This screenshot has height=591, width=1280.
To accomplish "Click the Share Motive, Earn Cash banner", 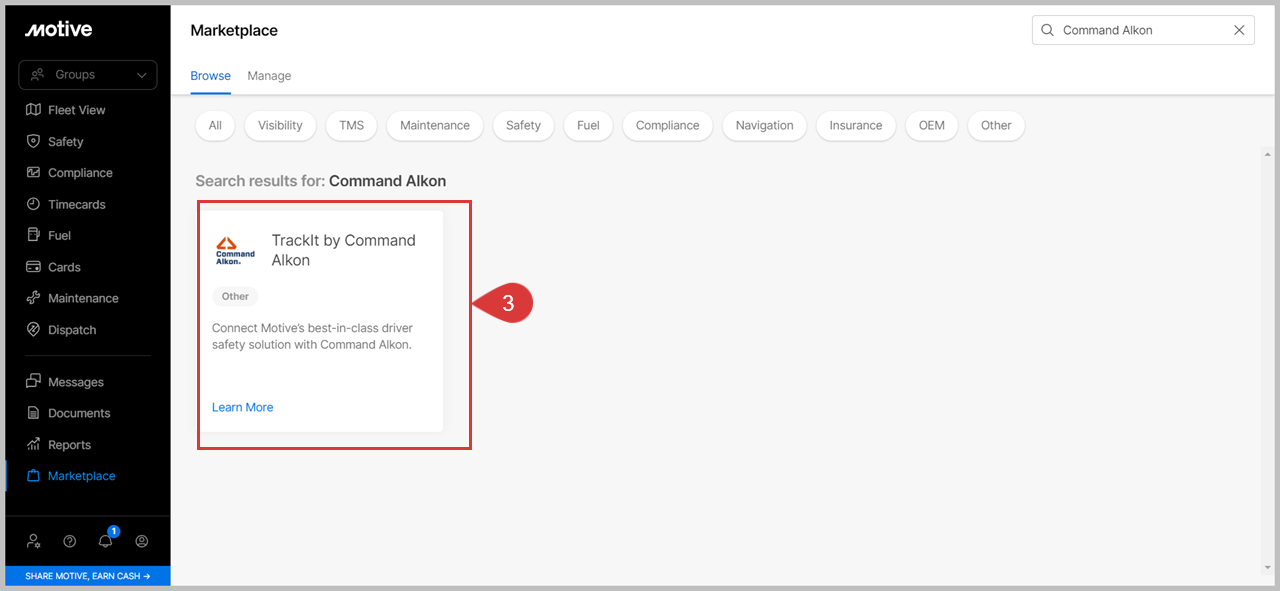I will click(x=88, y=576).
